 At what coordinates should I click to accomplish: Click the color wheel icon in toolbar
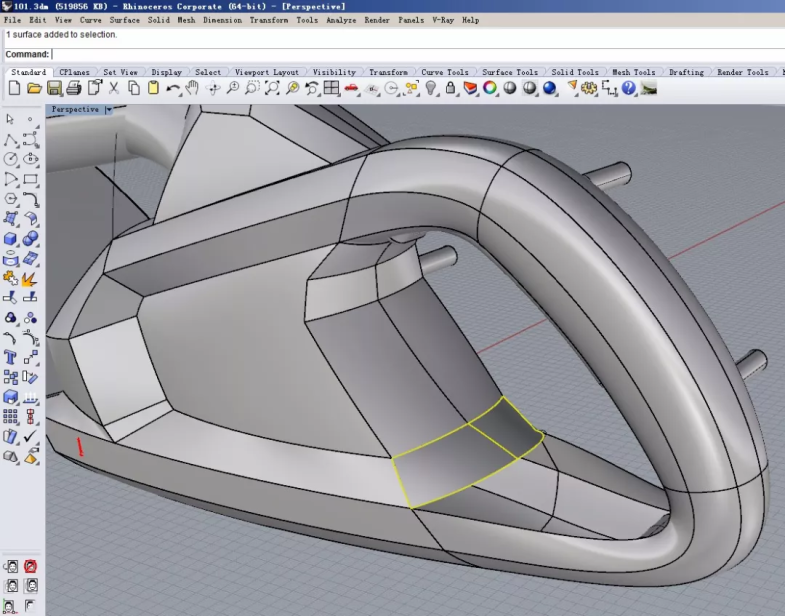click(490, 88)
